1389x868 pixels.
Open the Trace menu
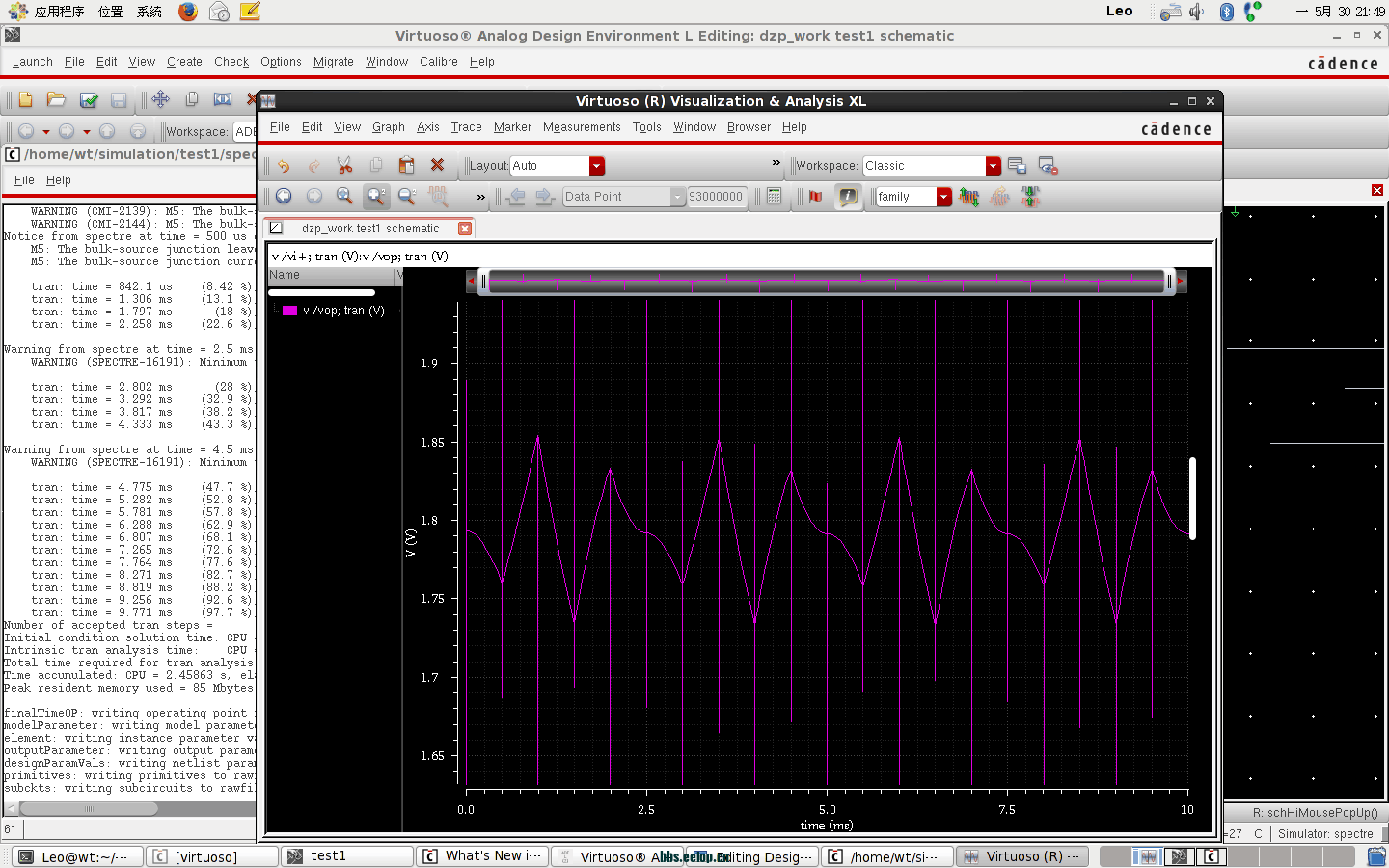click(x=466, y=127)
